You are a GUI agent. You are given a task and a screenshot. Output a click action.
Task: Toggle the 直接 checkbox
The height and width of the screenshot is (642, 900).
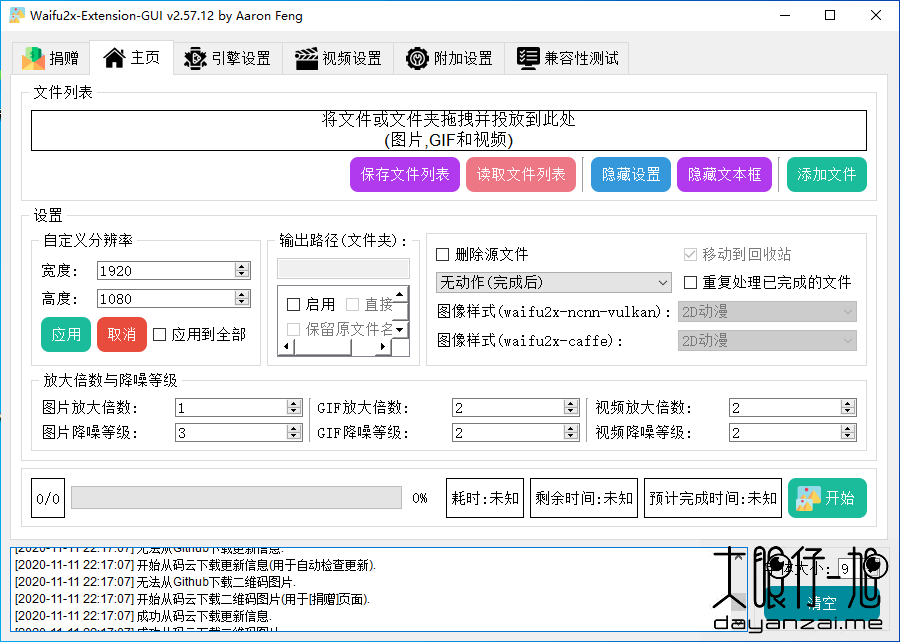click(x=370, y=304)
